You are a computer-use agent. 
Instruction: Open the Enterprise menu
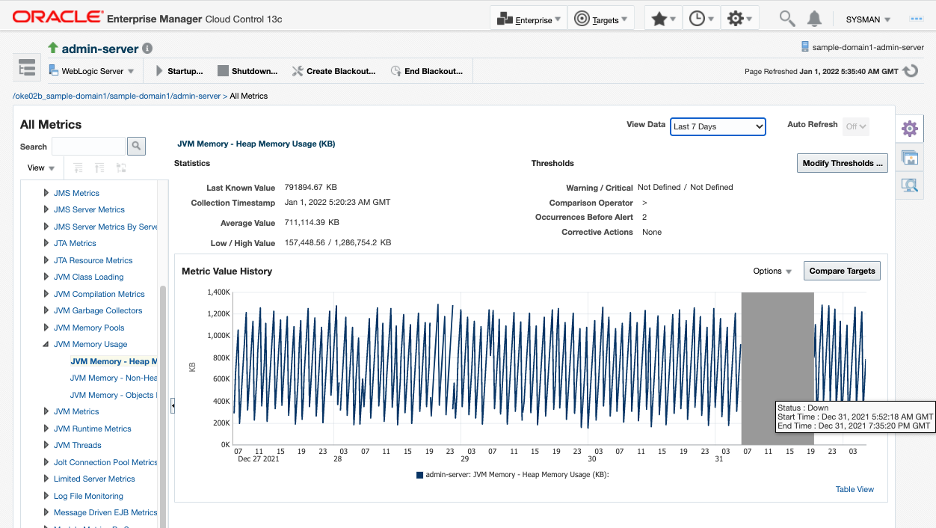pos(528,19)
